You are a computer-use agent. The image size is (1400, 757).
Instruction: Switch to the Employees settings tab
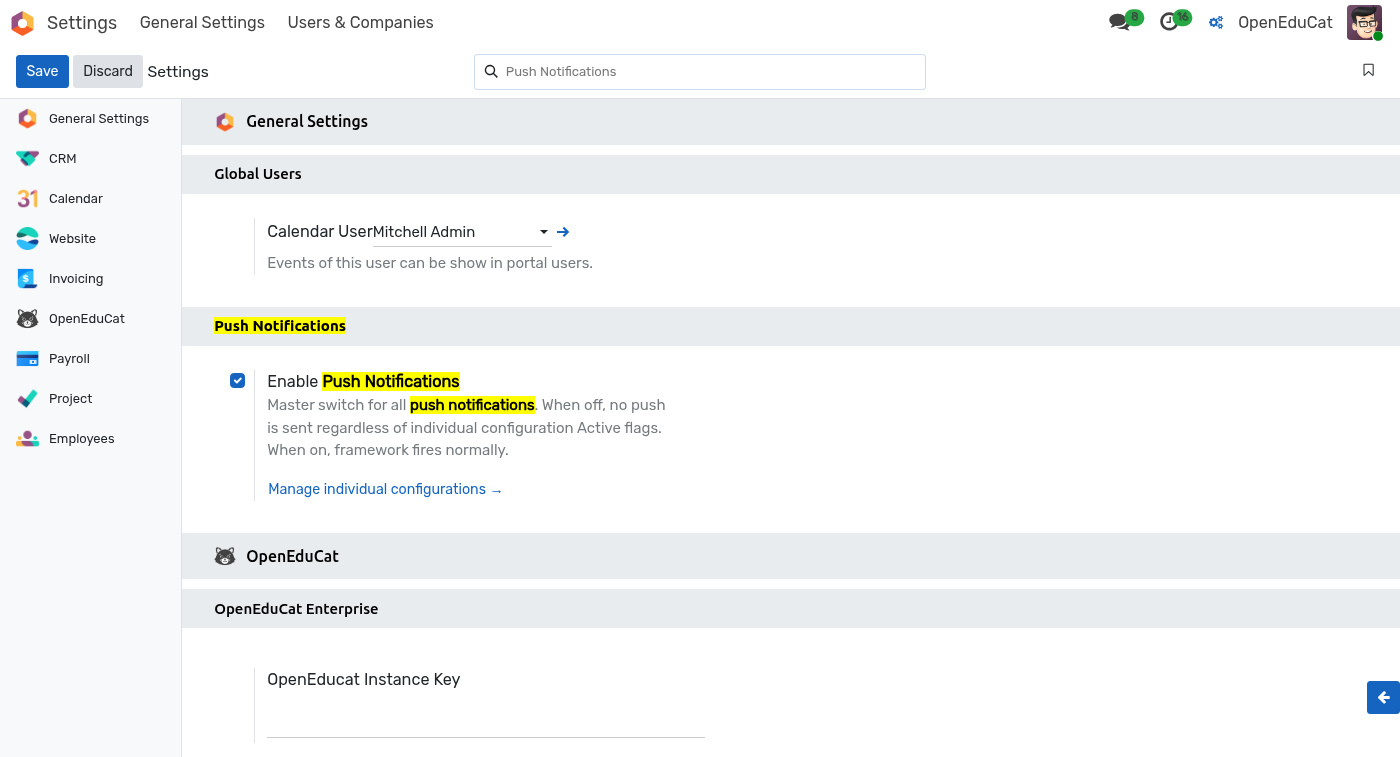tap(90, 438)
